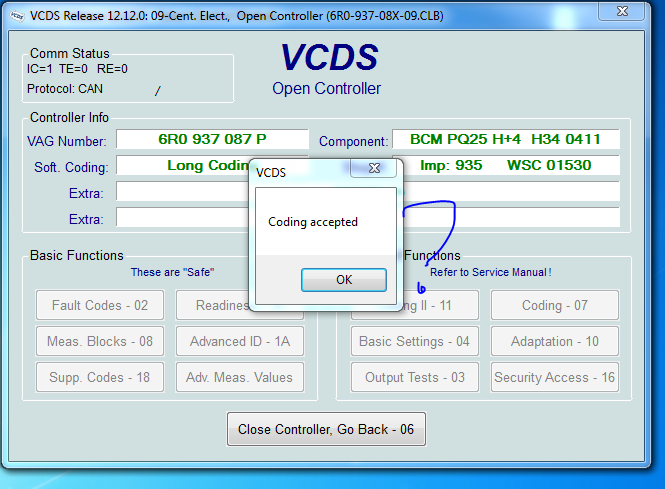Open Coding - 07 function

[x=555, y=305]
